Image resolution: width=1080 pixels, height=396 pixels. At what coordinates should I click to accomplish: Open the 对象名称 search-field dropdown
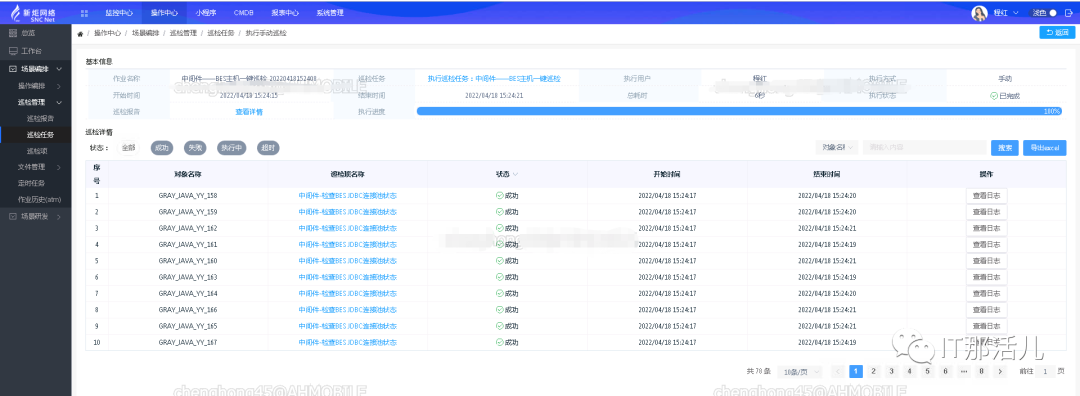837,147
